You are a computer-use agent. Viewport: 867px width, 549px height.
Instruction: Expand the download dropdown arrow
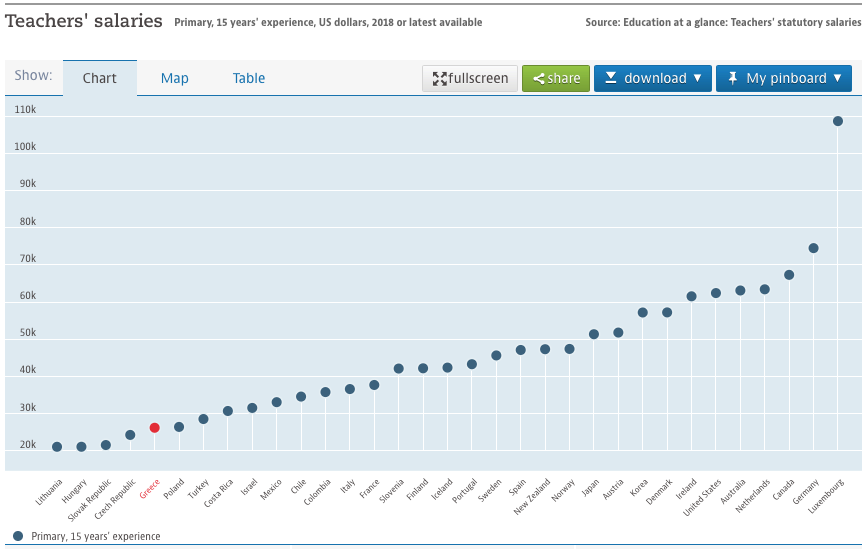(697, 78)
